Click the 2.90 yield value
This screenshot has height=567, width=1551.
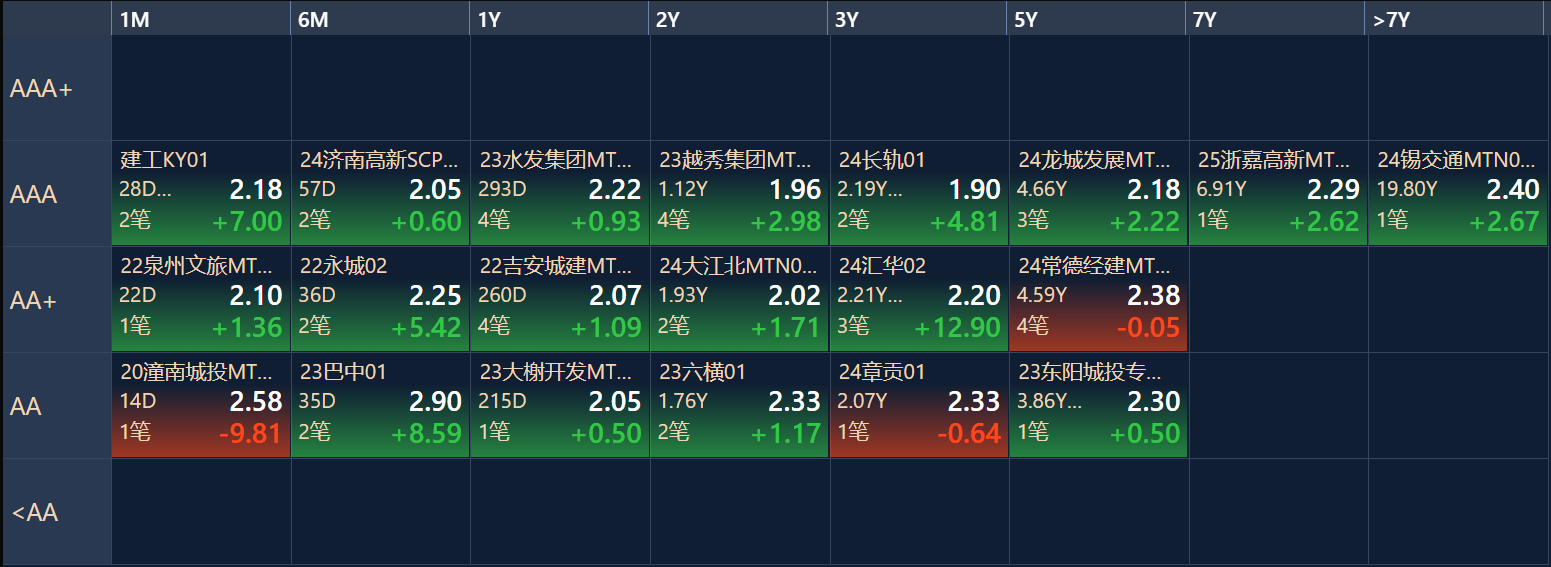[435, 401]
